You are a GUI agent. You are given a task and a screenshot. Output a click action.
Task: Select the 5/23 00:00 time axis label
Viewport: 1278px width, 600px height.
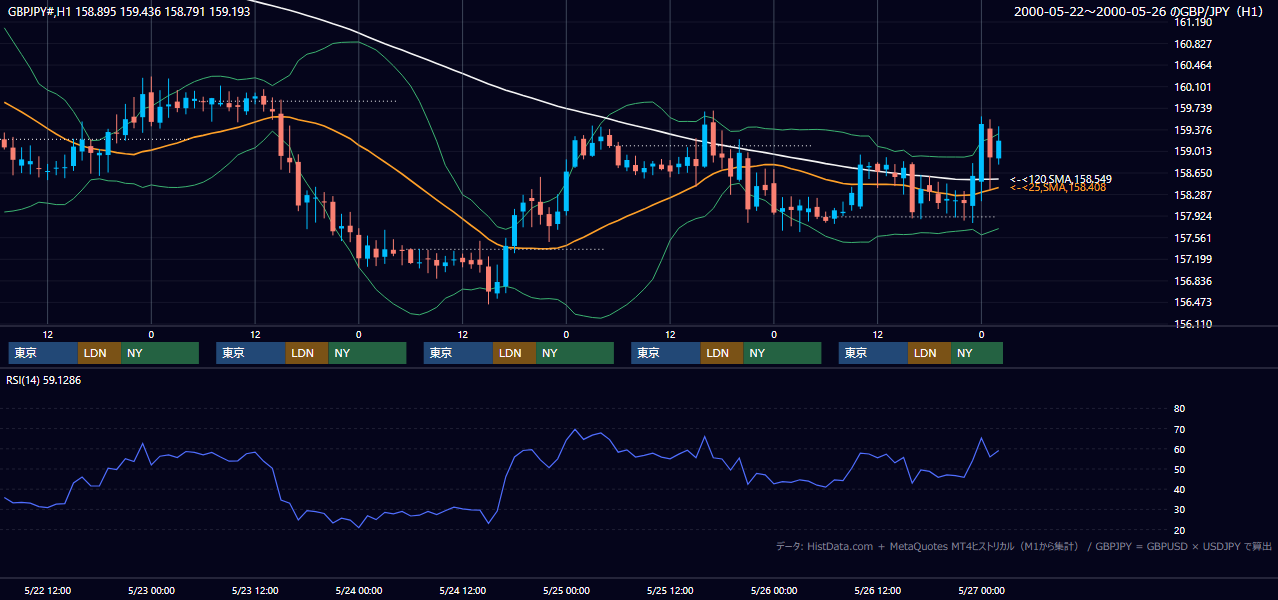point(151,591)
